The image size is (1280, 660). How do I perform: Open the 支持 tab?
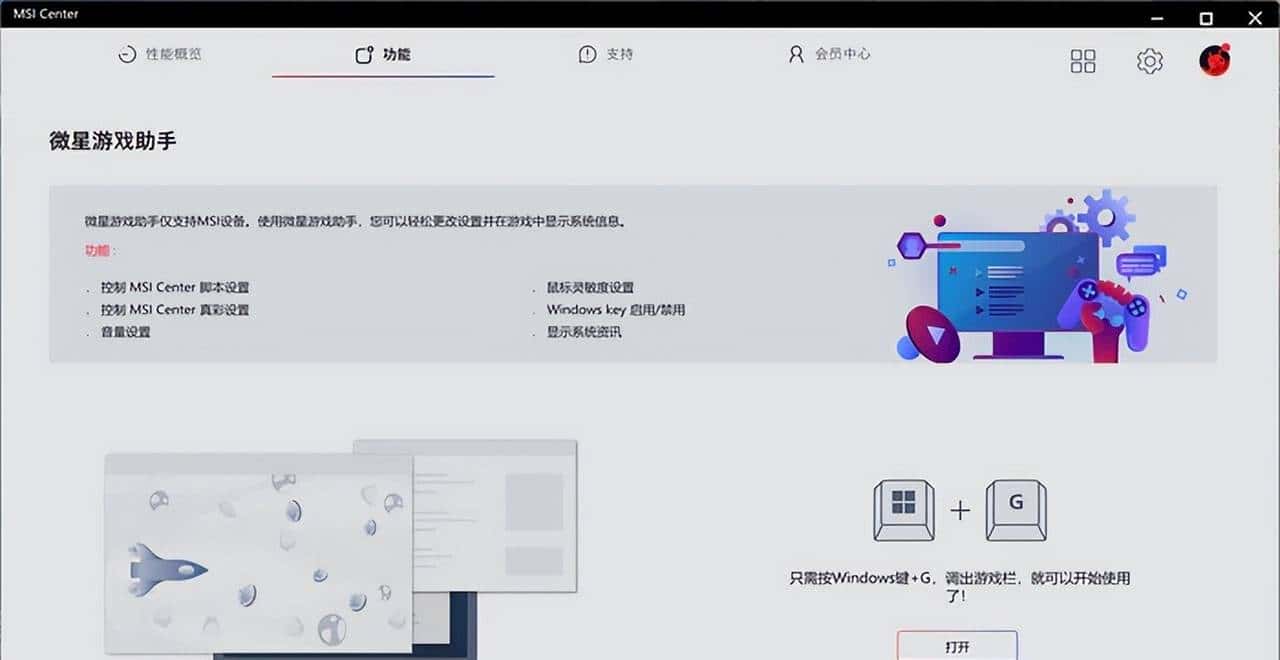click(x=605, y=55)
